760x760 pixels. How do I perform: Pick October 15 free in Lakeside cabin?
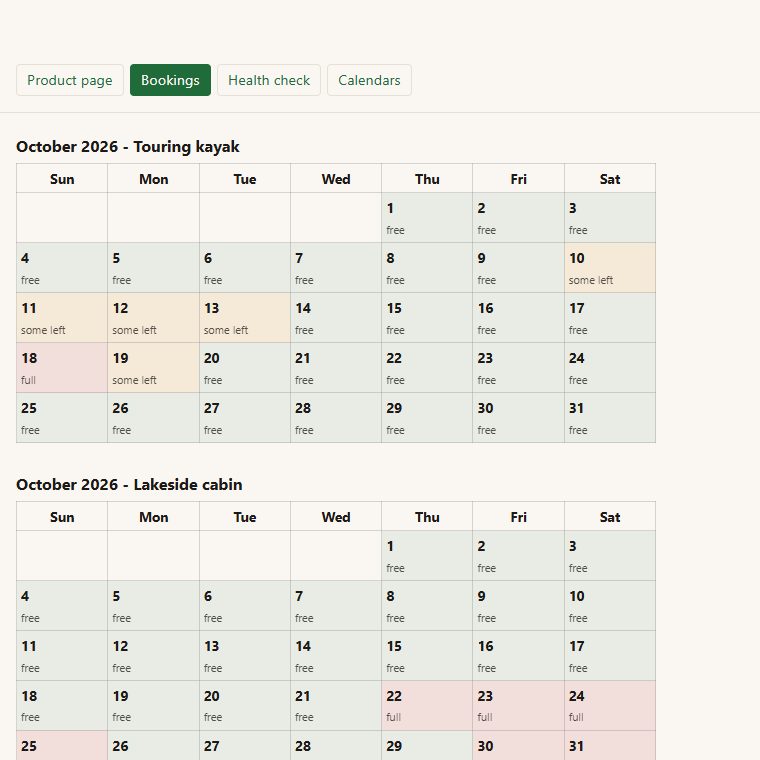tap(427, 656)
